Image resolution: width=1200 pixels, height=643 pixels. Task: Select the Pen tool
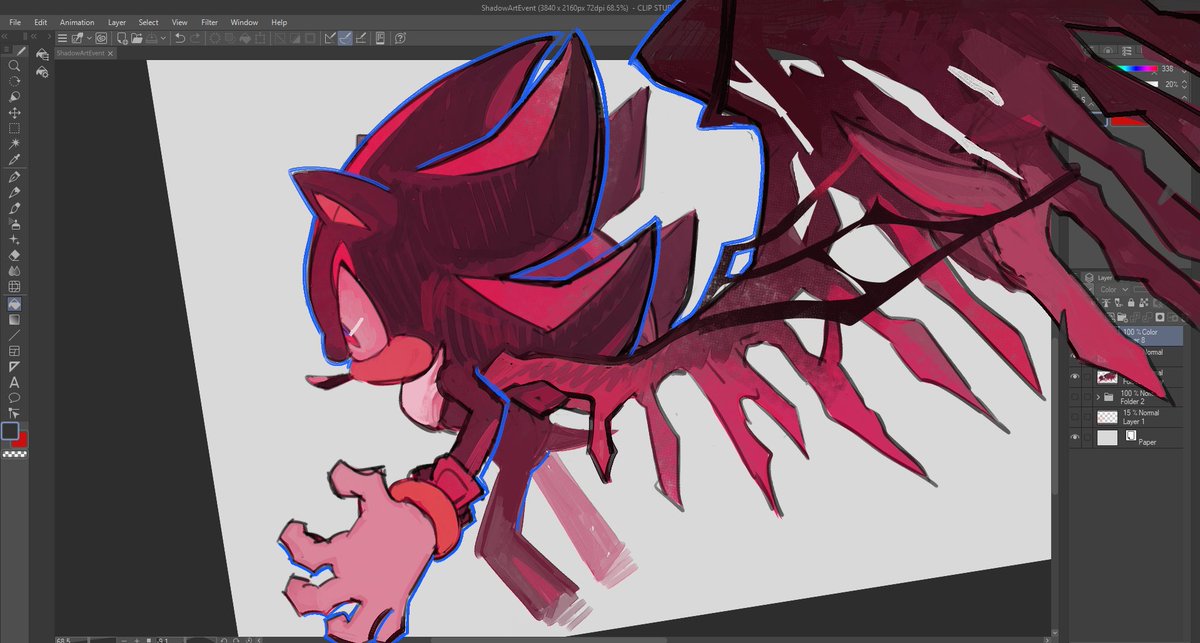(x=14, y=177)
